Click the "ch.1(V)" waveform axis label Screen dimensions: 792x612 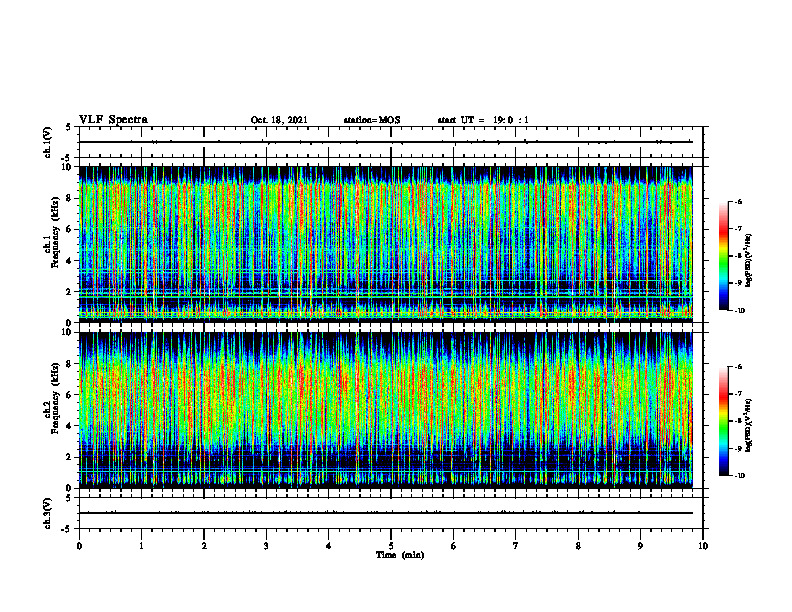(48, 142)
